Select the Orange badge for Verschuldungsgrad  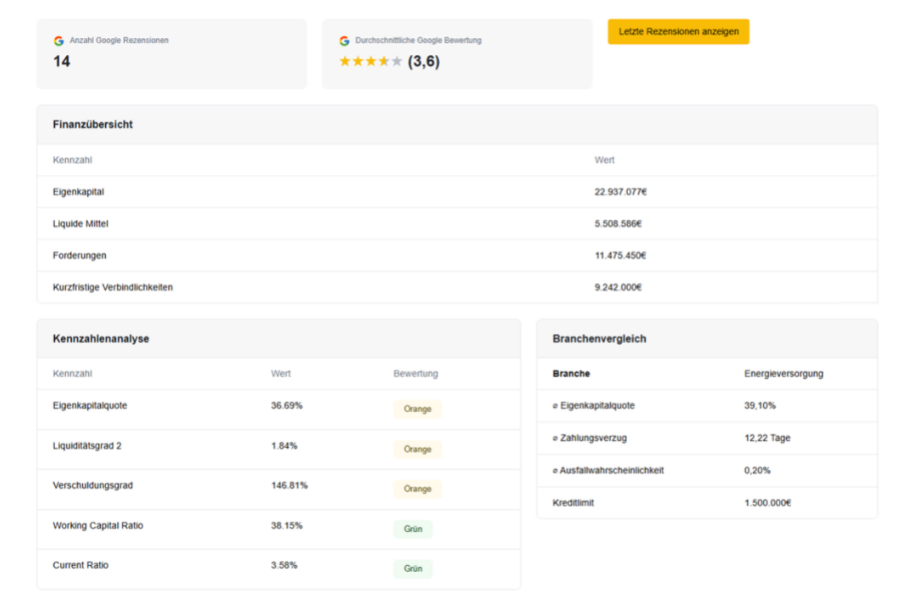click(x=417, y=489)
